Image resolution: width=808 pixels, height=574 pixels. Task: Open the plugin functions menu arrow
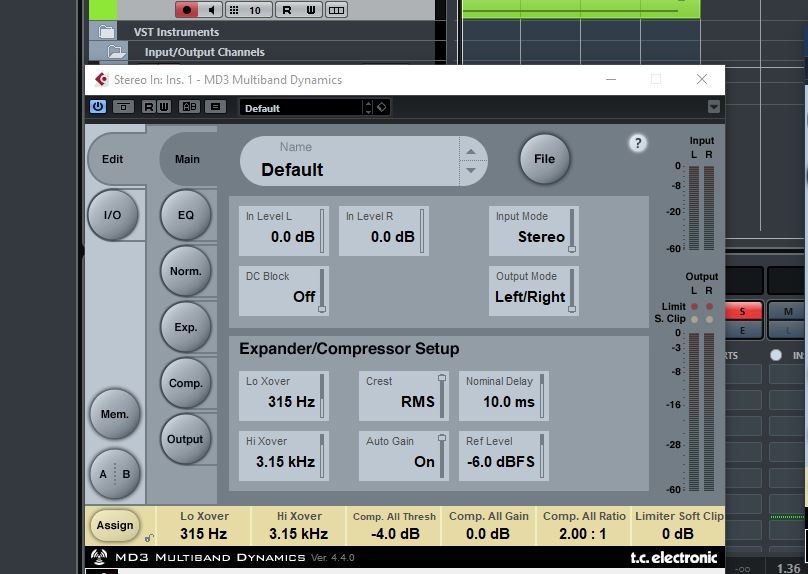(713, 107)
